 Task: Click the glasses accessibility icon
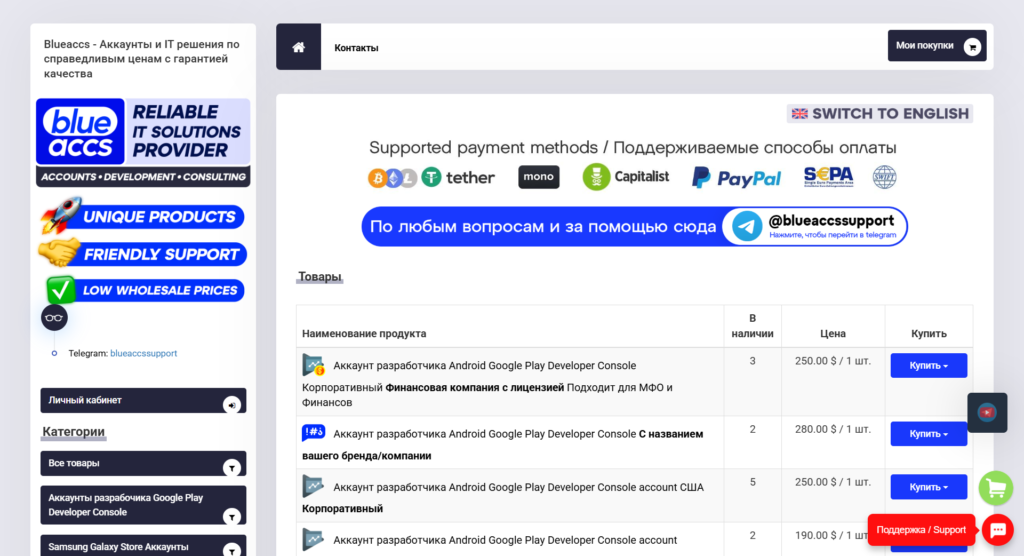click(54, 318)
